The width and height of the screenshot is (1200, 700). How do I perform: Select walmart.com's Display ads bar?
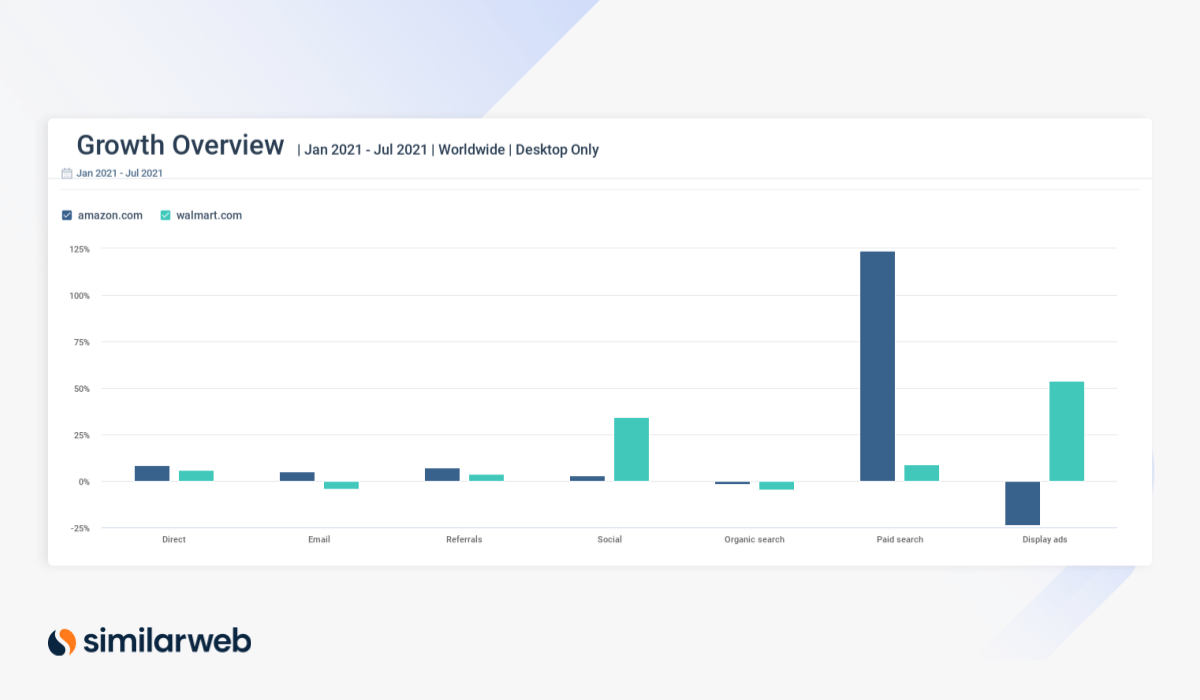click(1066, 431)
